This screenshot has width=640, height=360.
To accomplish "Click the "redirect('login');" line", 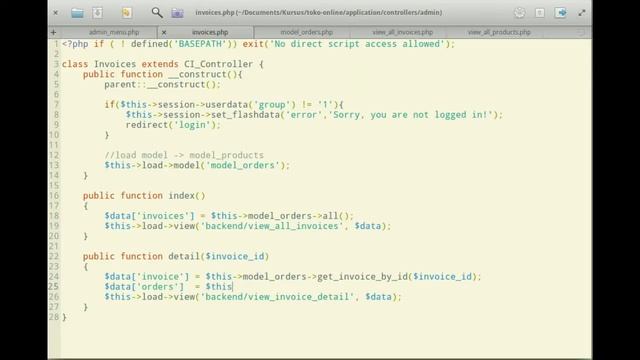I will pyautogui.click(x=173, y=125).
